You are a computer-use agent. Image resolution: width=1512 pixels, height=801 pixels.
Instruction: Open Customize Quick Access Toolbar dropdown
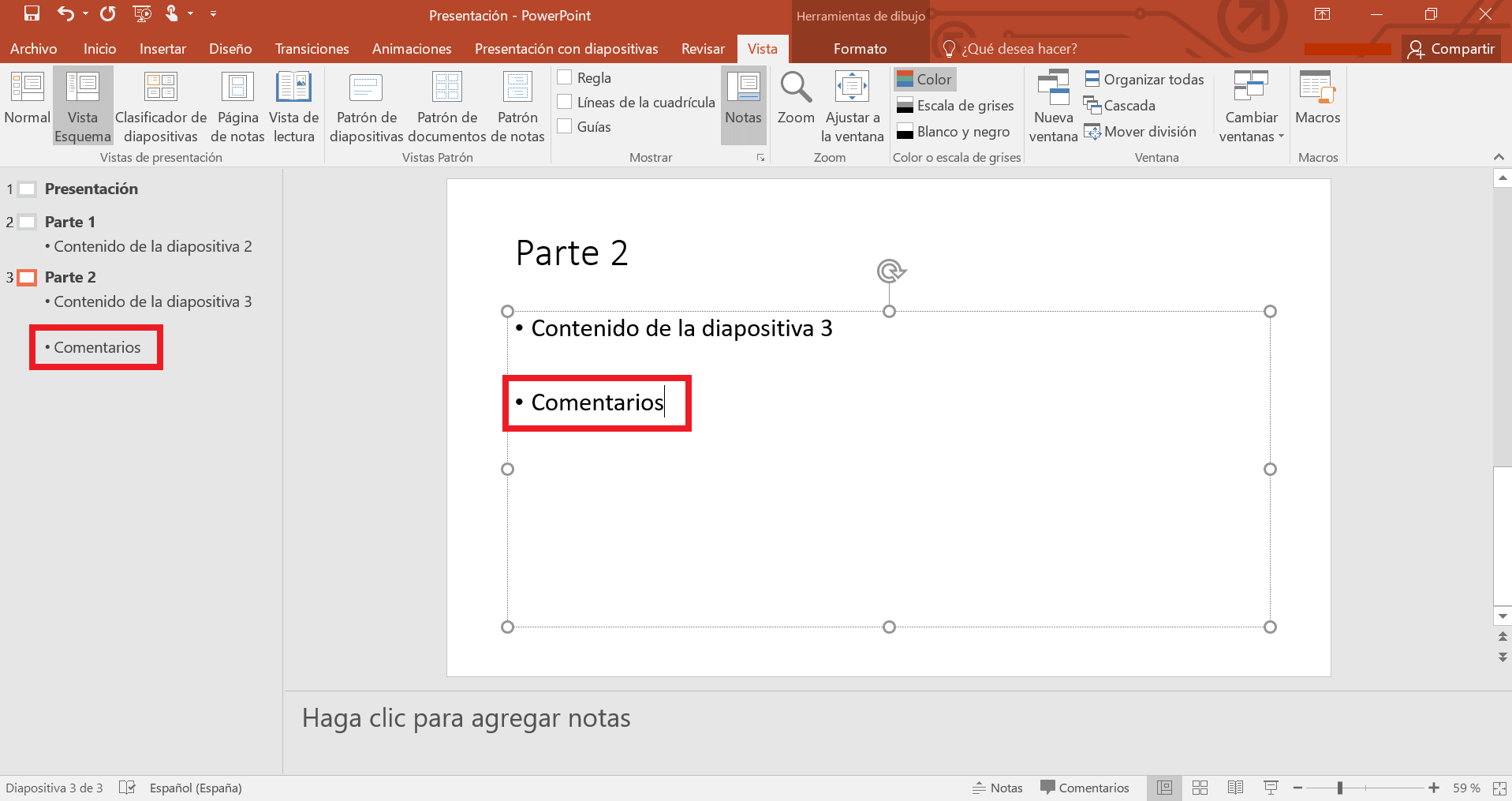[x=213, y=13]
